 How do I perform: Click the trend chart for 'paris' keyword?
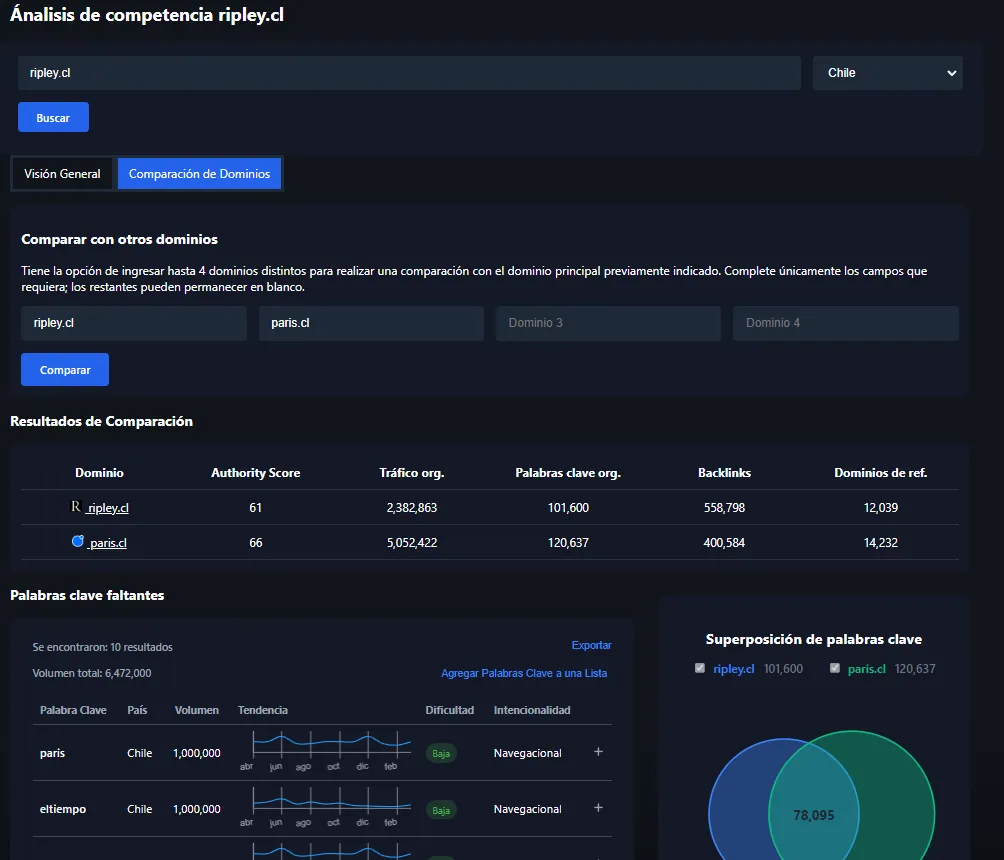click(331, 745)
